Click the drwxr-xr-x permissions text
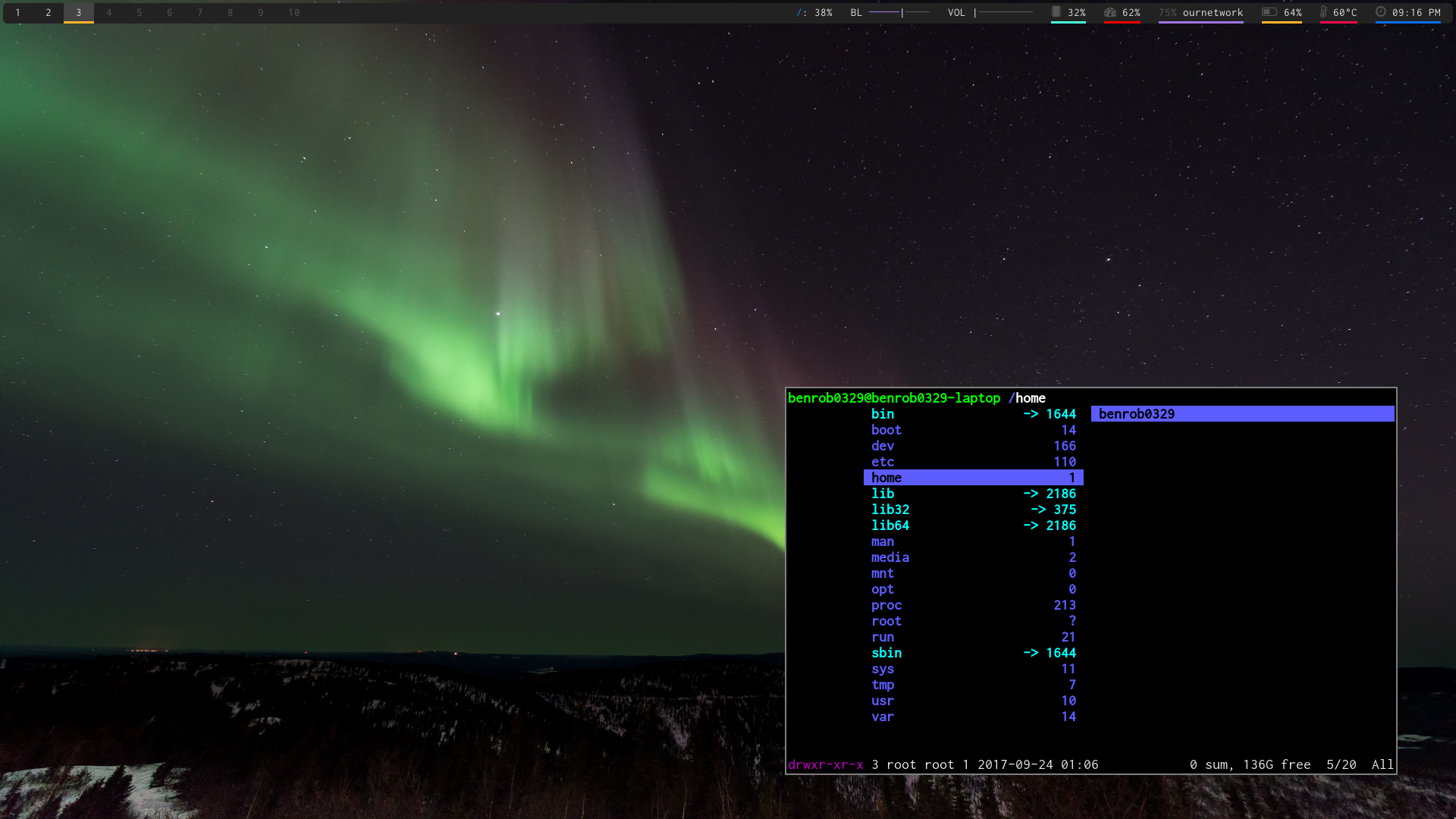This screenshot has height=819, width=1456. pyautogui.click(x=825, y=764)
